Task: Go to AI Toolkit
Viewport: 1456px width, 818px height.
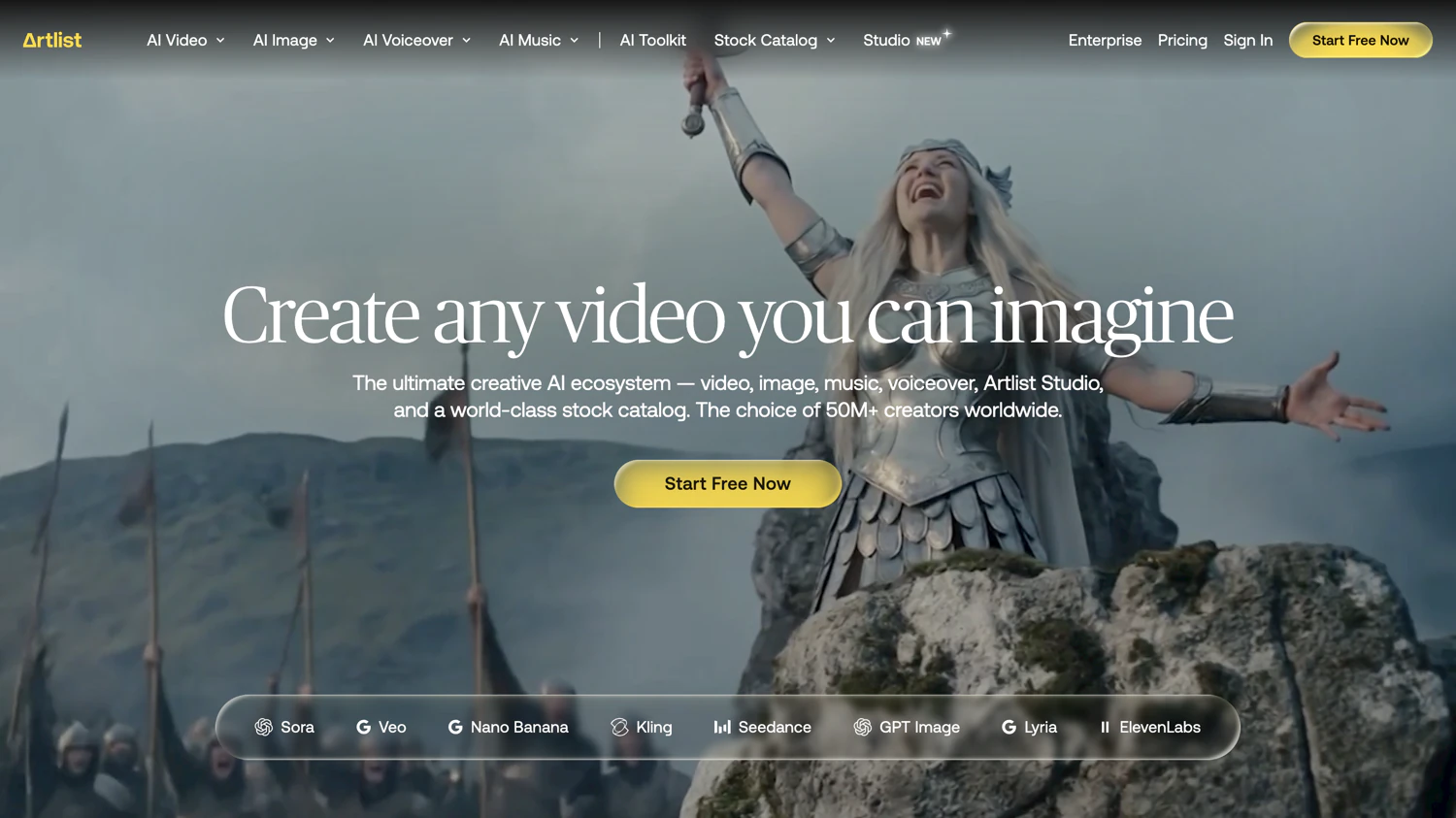Action: click(652, 40)
